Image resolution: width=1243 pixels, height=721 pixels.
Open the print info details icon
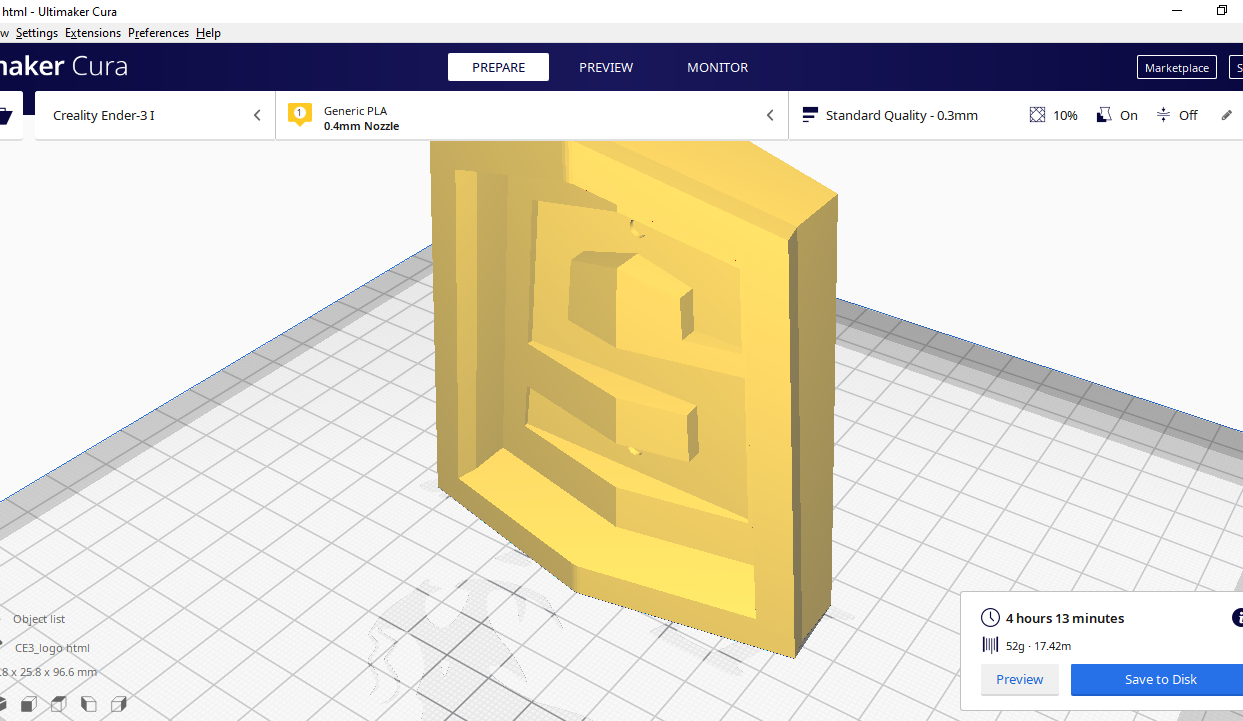tap(1238, 618)
